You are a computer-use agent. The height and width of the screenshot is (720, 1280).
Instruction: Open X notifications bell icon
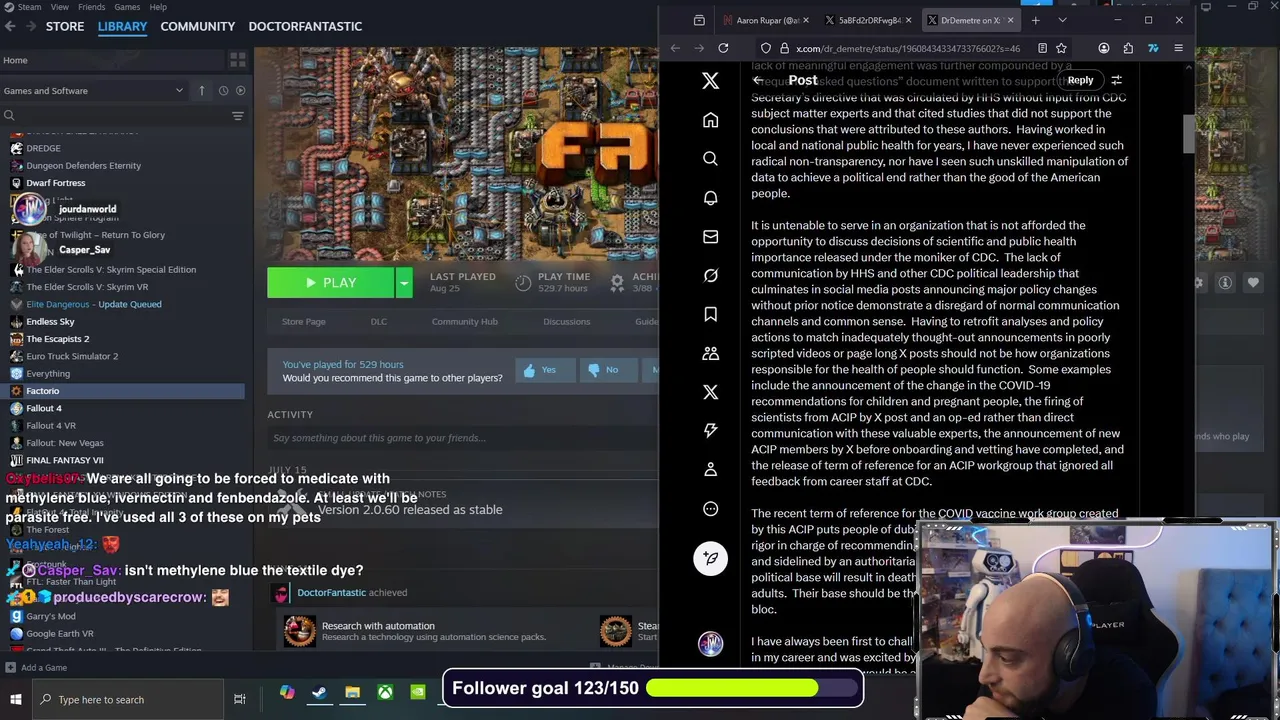pos(710,198)
